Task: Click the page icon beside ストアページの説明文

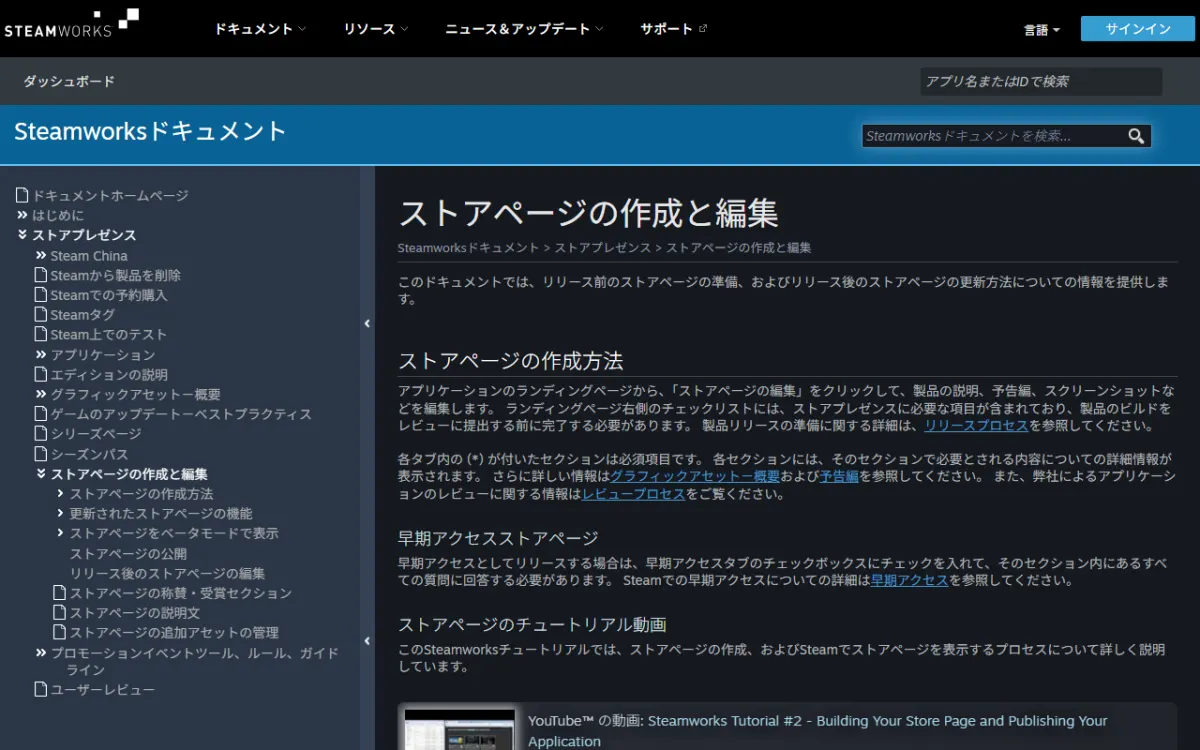Action: (60, 613)
